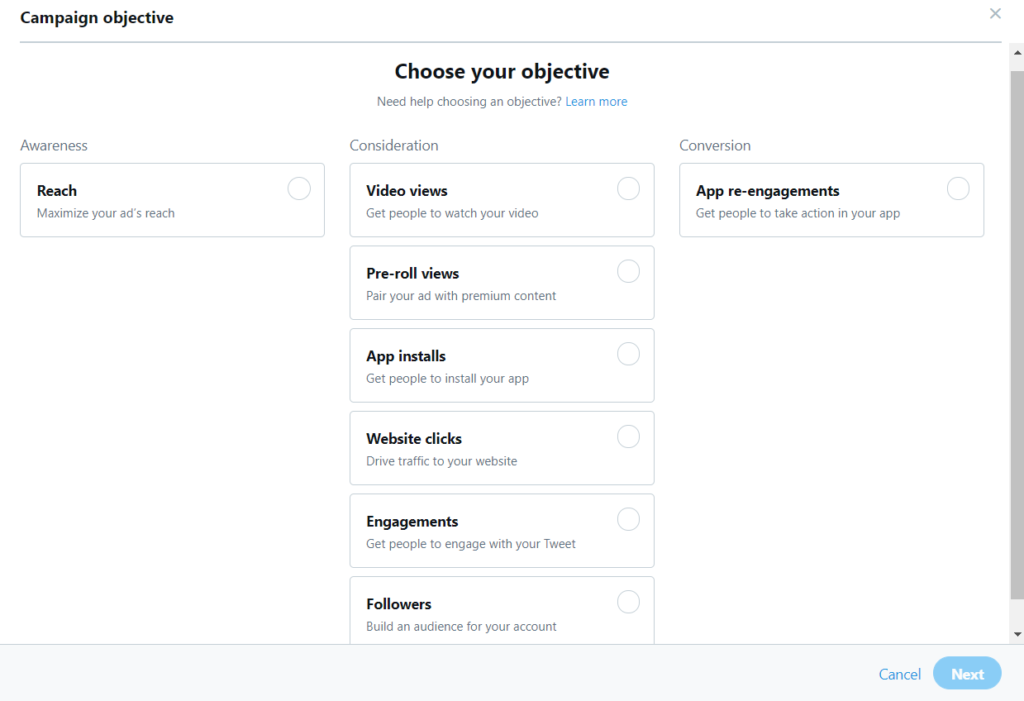Select the App re-engagements radio button
This screenshot has width=1024, height=701.
pyautogui.click(x=958, y=188)
